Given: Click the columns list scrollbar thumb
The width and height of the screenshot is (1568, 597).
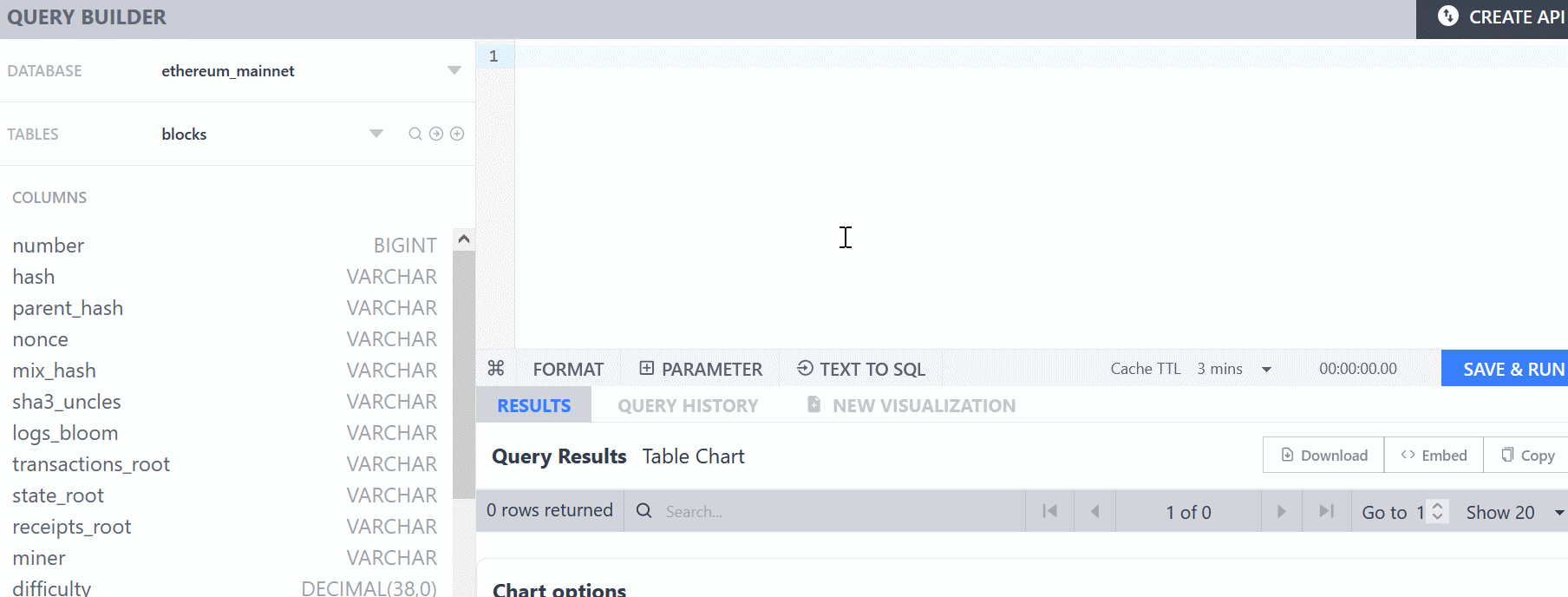Looking at the screenshot, I should coord(464,375).
